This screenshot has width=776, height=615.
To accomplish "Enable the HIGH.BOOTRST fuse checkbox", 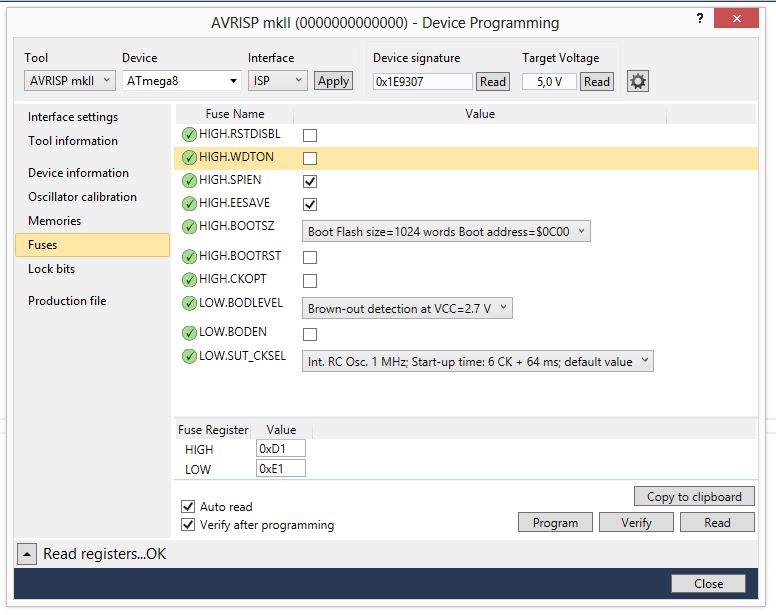I will click(x=310, y=257).
